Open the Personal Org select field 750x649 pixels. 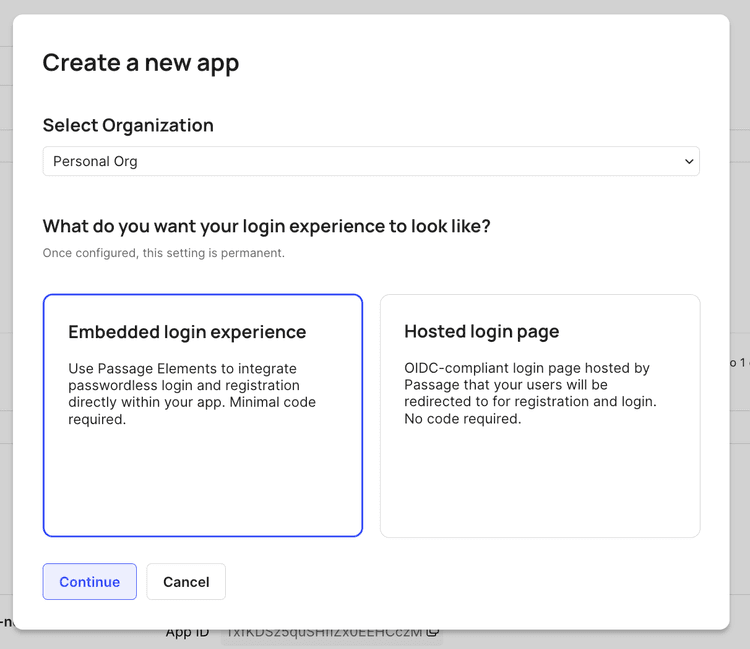point(370,161)
